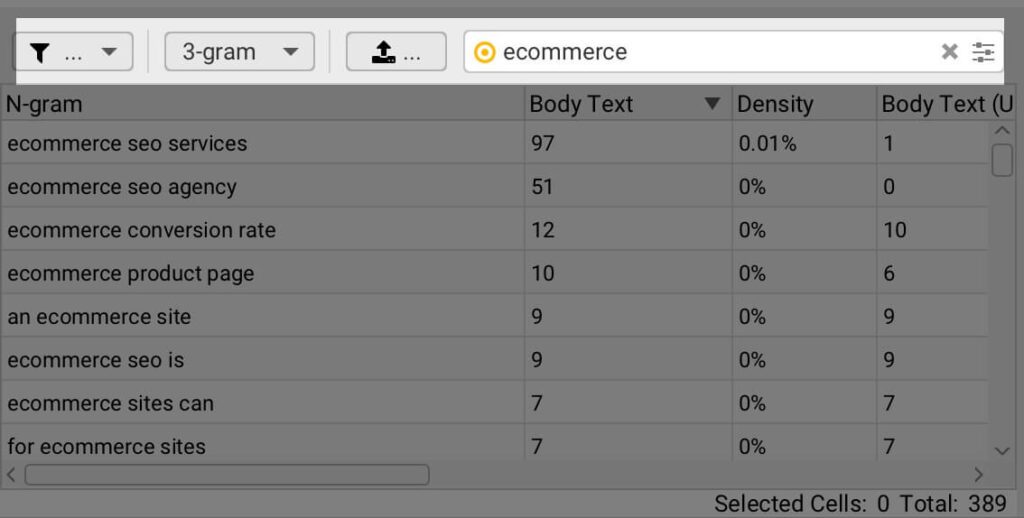Screen dimensions: 1024x518
Task: Click the horizontal scrollbar thumb
Action: coord(227,475)
